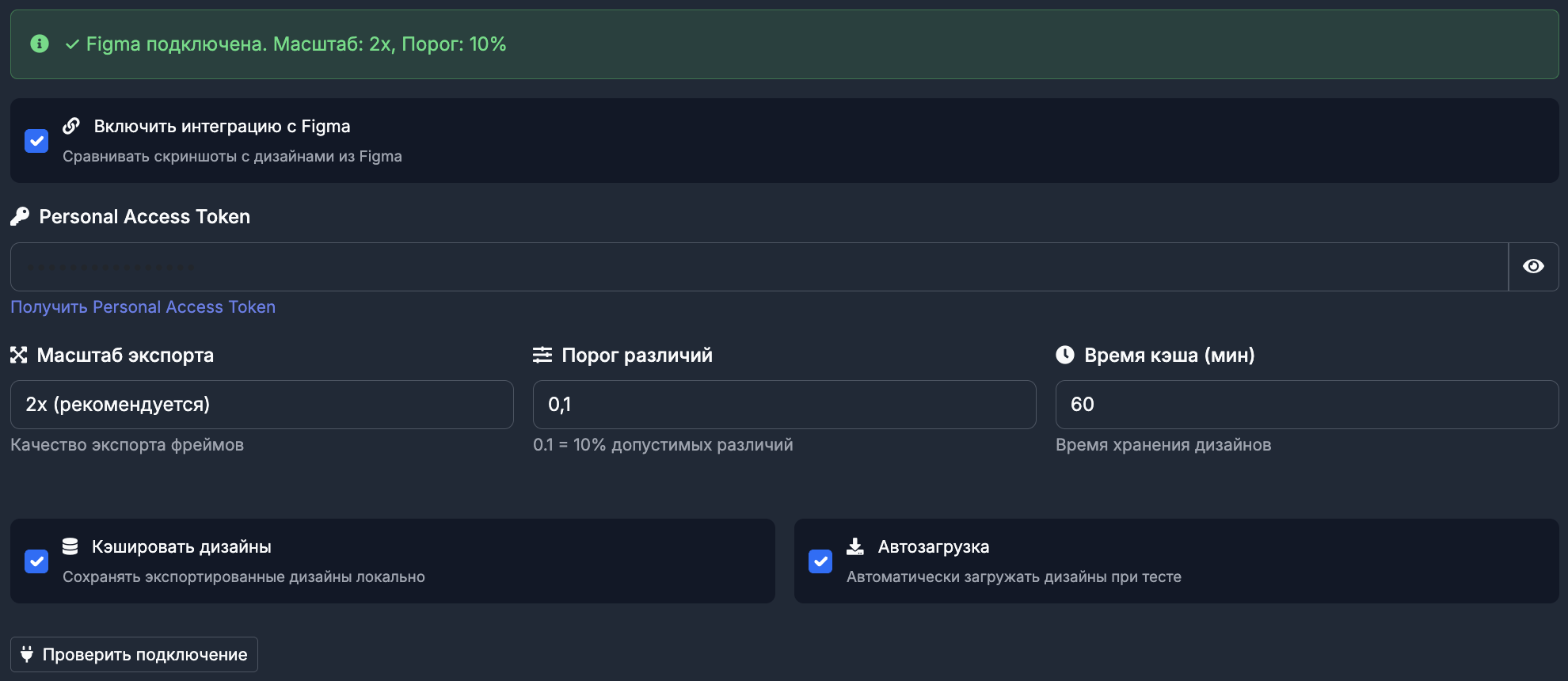Click the Порог различий label
This screenshot has height=681, width=1568.
637,356
